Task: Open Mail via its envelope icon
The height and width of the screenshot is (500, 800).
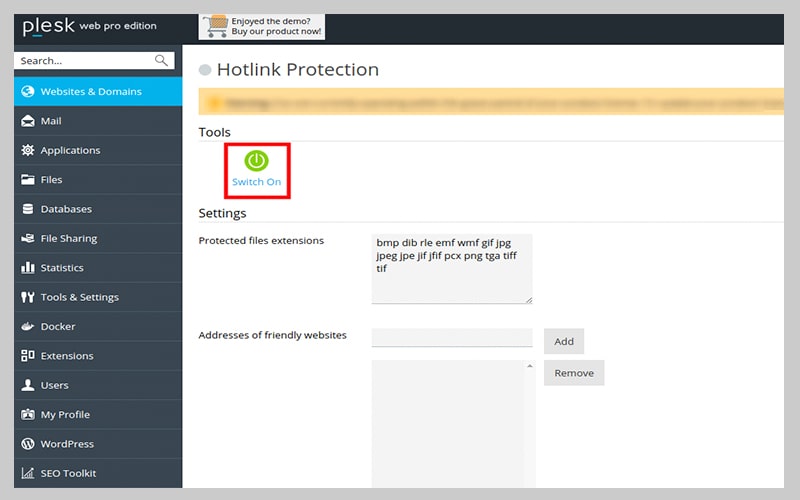Action: point(28,121)
